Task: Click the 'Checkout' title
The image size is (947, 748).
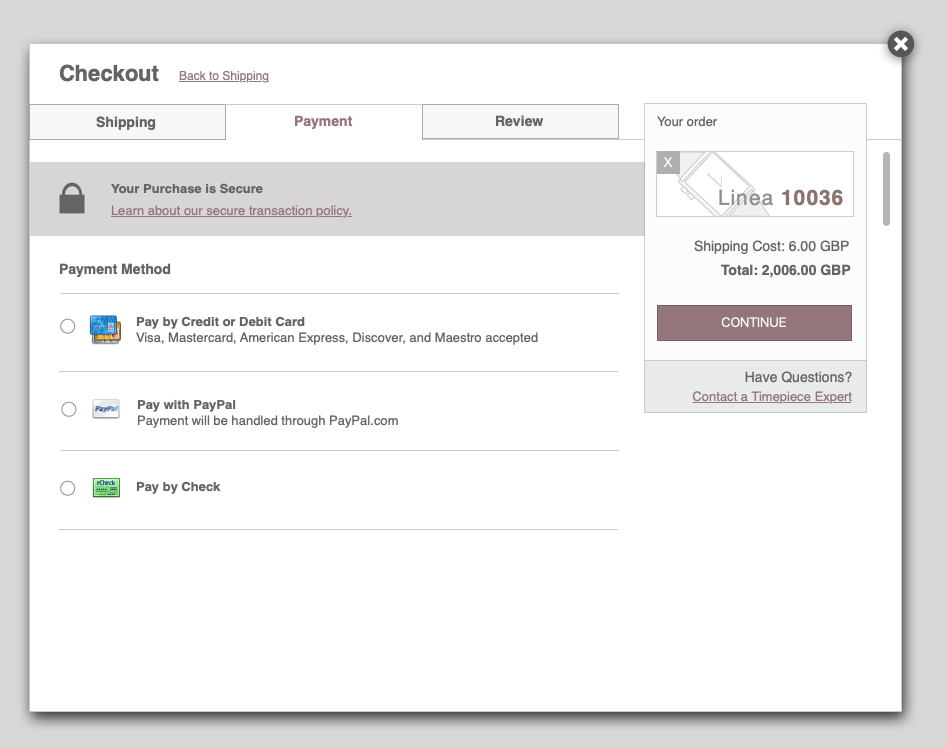Action: click(109, 74)
